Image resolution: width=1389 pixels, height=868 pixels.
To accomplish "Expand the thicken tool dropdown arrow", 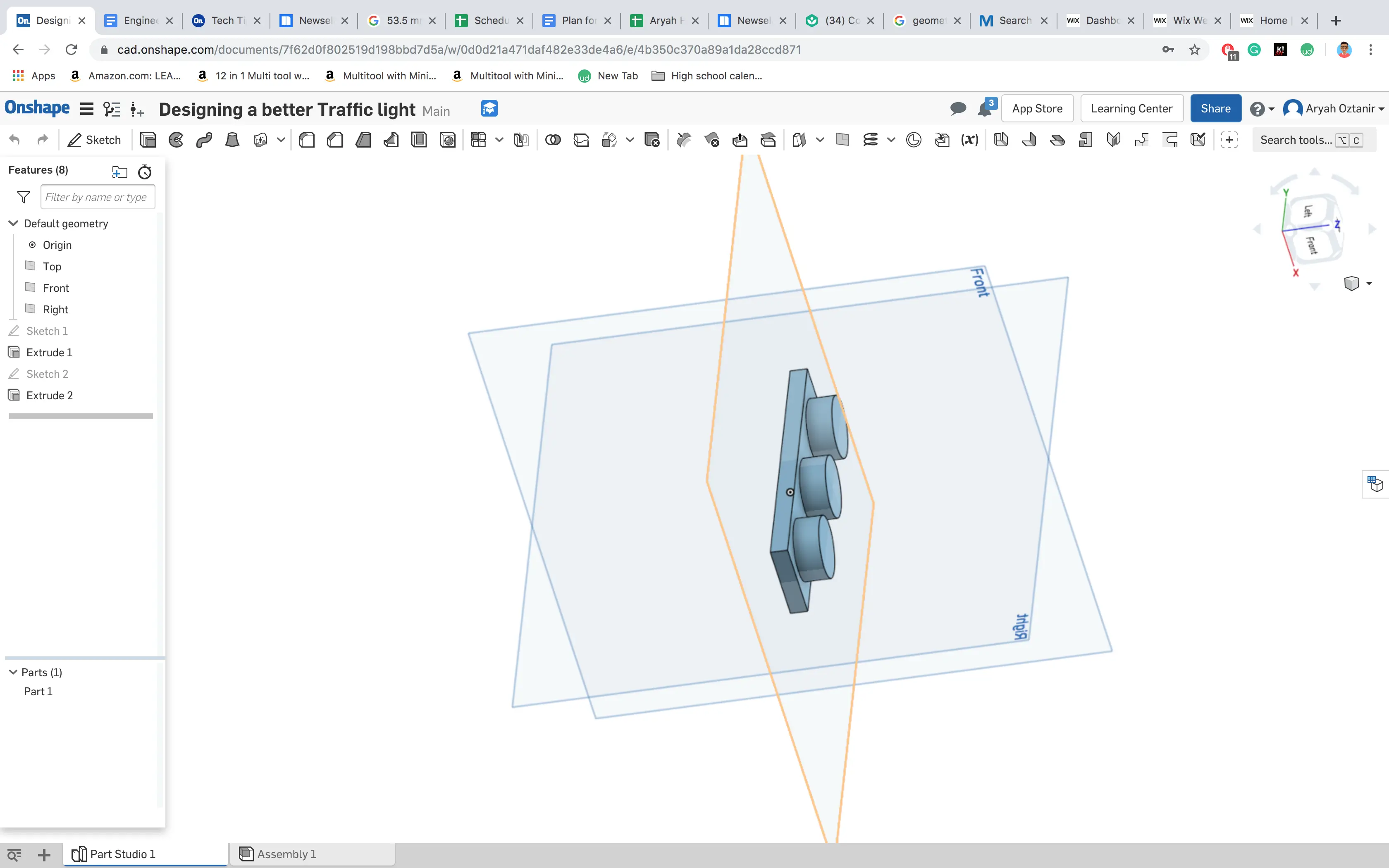I will click(x=281, y=140).
